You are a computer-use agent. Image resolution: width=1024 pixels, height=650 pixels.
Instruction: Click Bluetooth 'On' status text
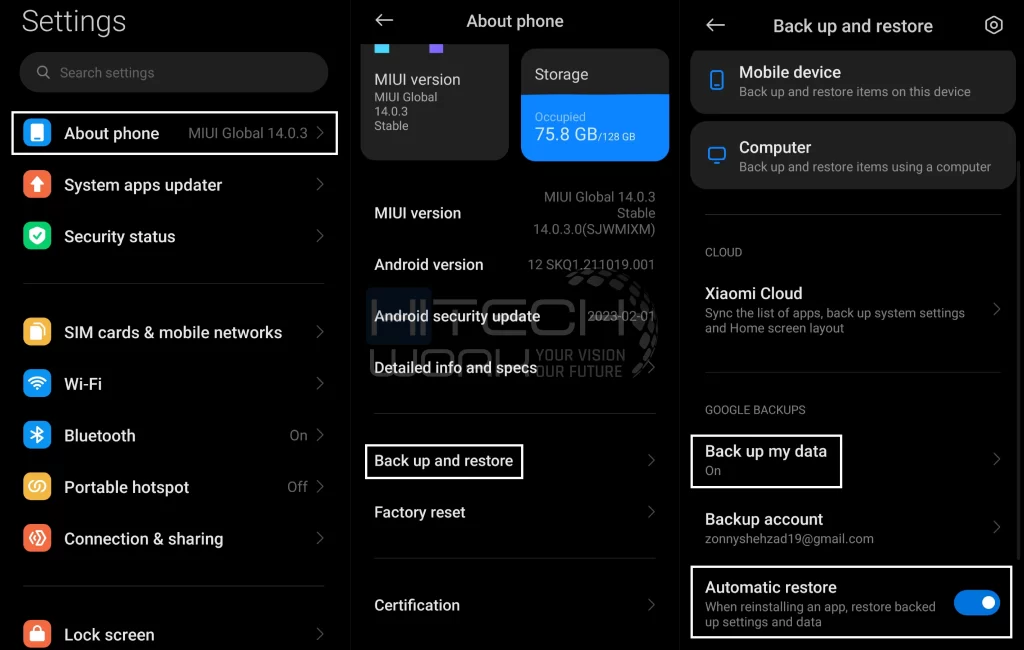[x=298, y=435]
